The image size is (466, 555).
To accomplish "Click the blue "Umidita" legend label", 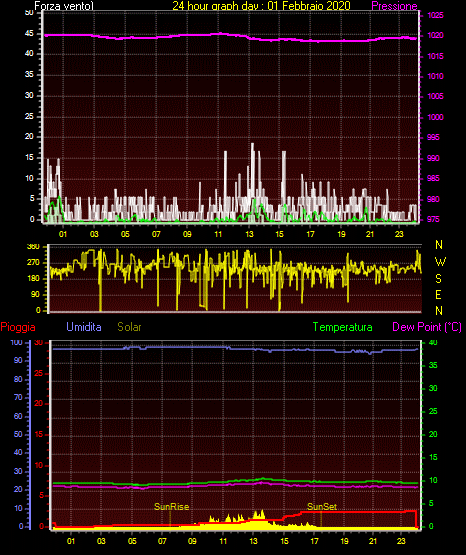I will (x=84, y=327).
